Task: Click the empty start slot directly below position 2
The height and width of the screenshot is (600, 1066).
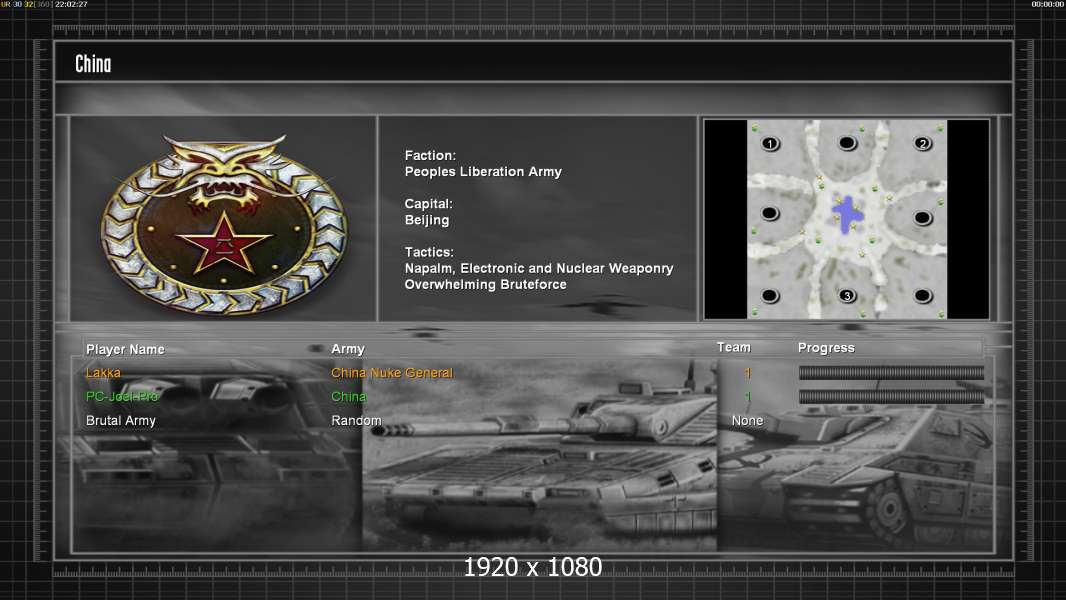Action: coord(923,217)
